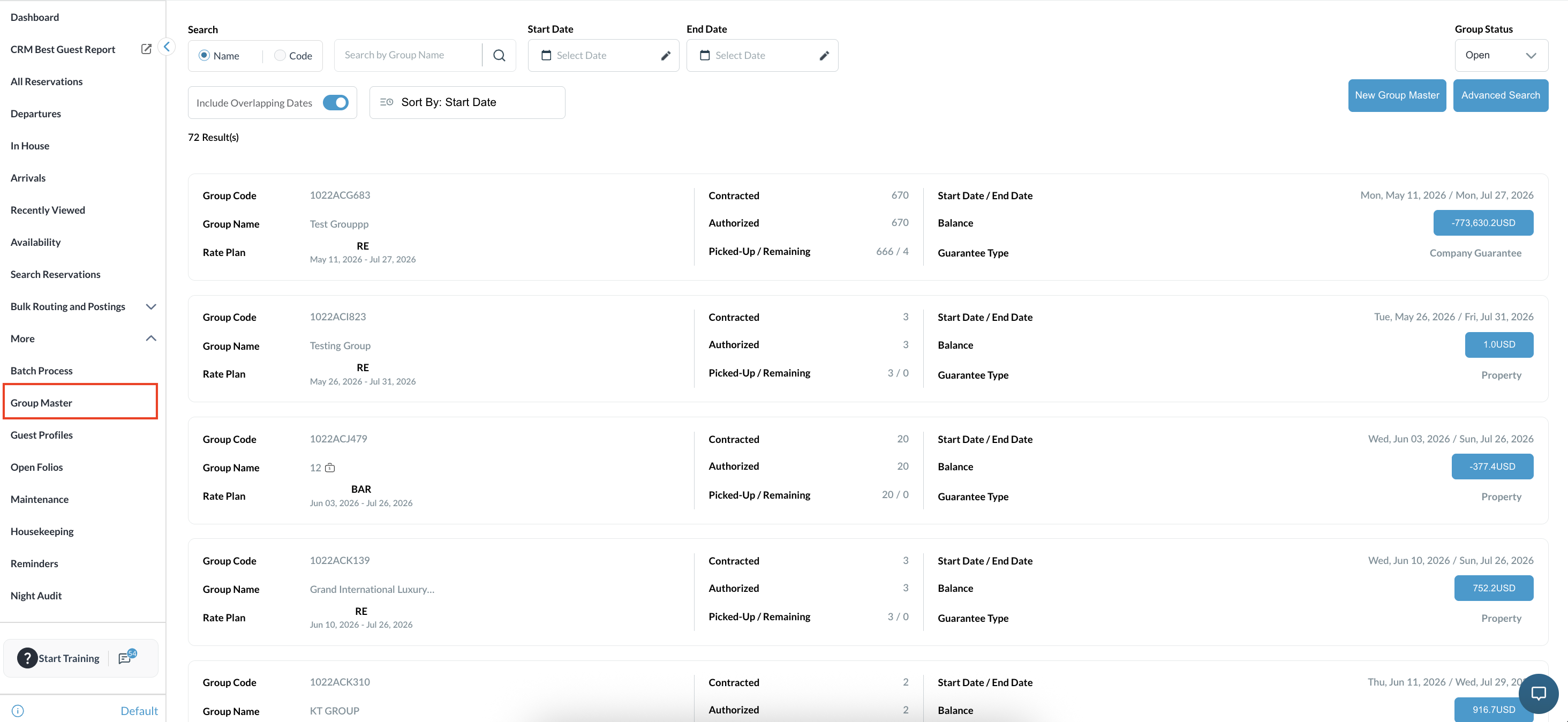Open In House page
The image size is (1568, 722).
pyautogui.click(x=30, y=146)
